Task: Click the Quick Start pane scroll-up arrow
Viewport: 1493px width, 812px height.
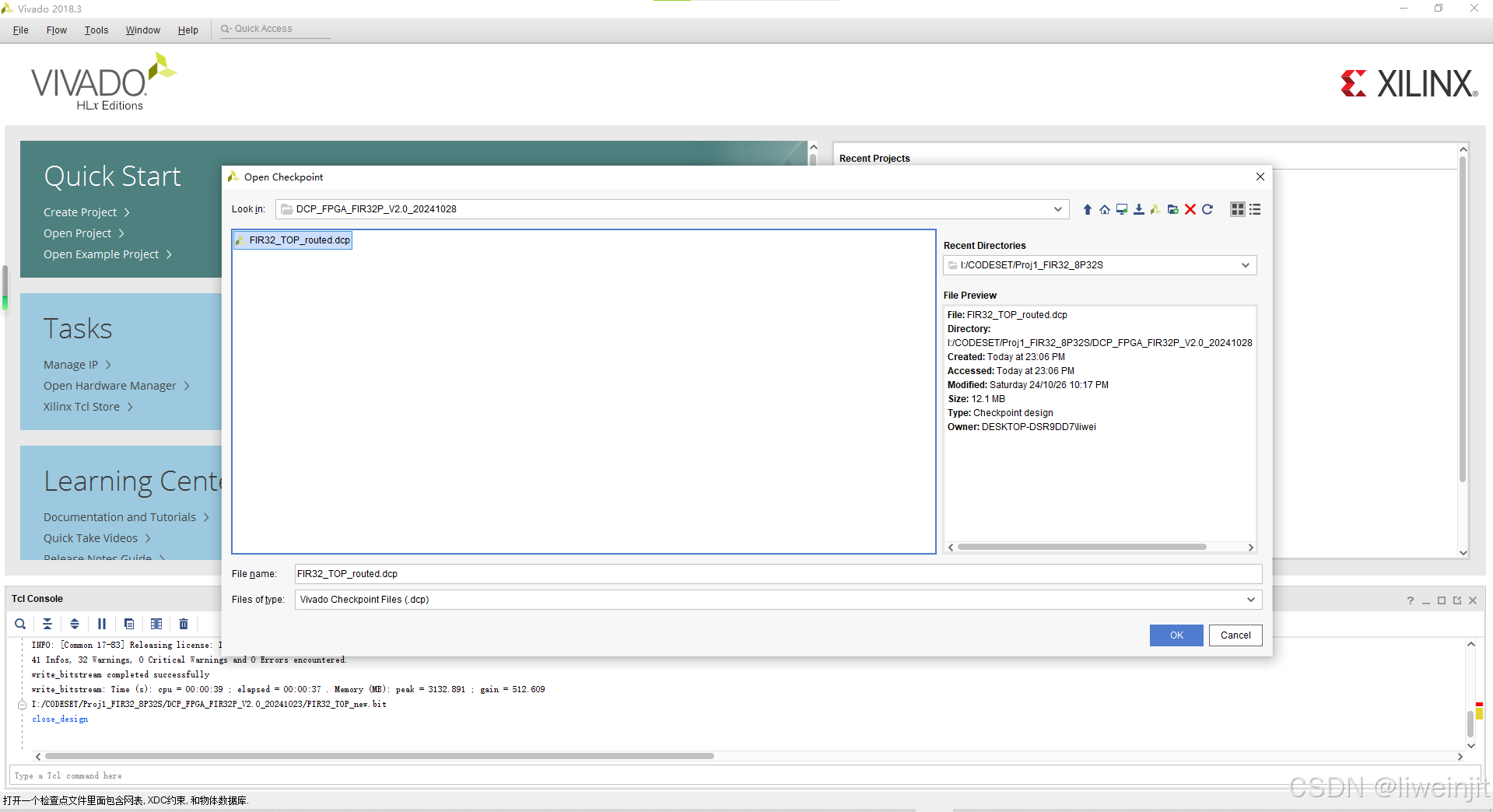Action: [x=813, y=147]
